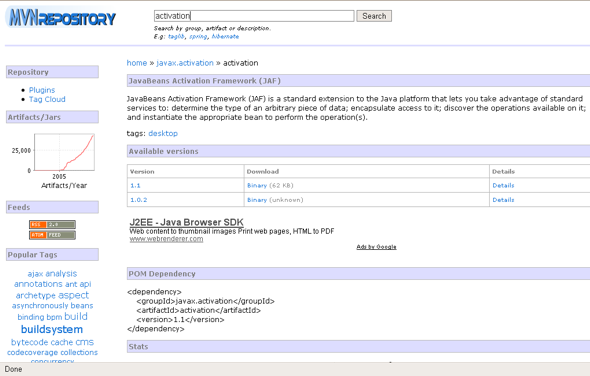590x376 pixels.
Task: Click the ATOM FEED badge
Action: [52, 235]
